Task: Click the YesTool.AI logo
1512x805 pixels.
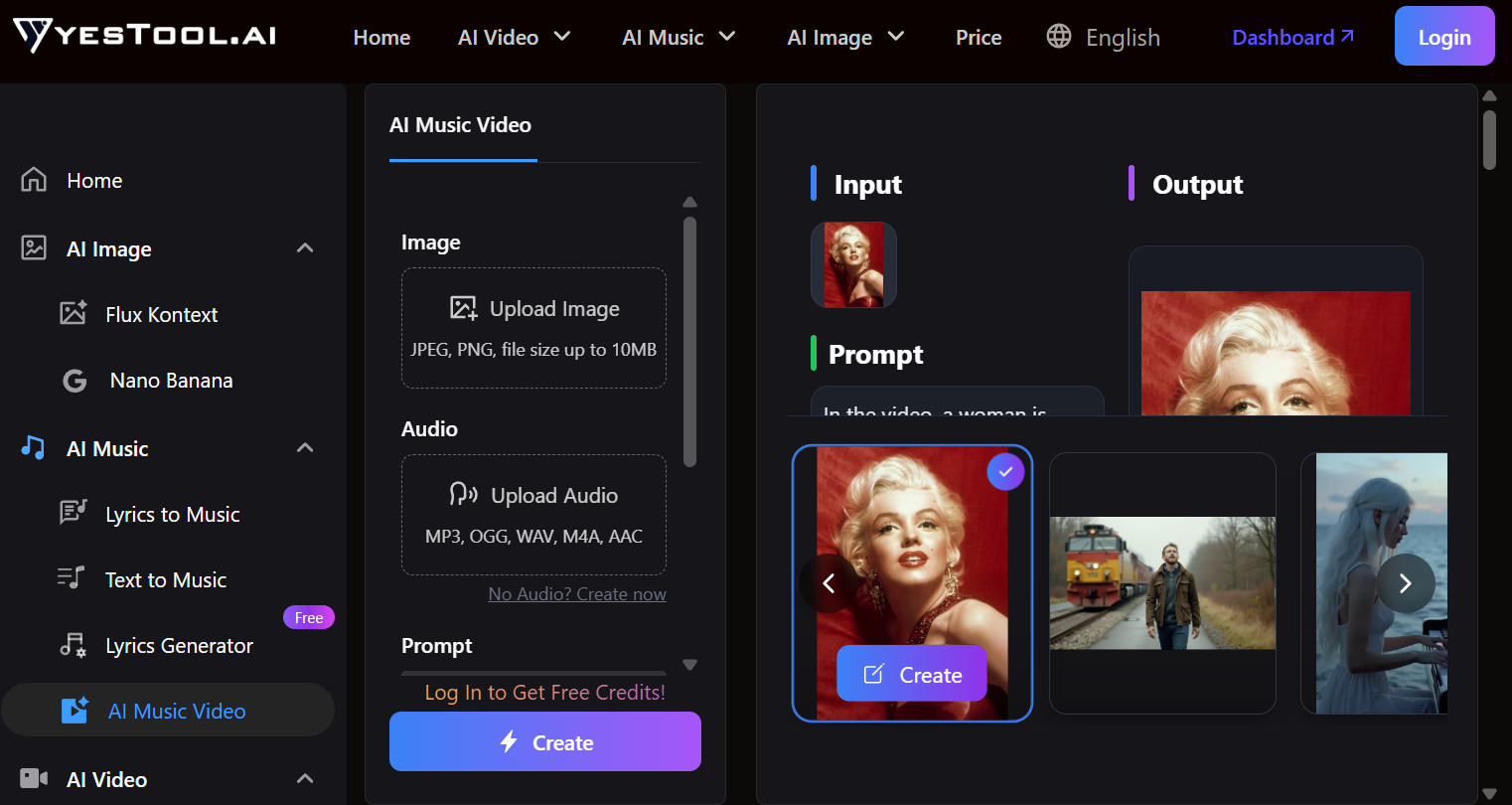Action: coord(144,35)
